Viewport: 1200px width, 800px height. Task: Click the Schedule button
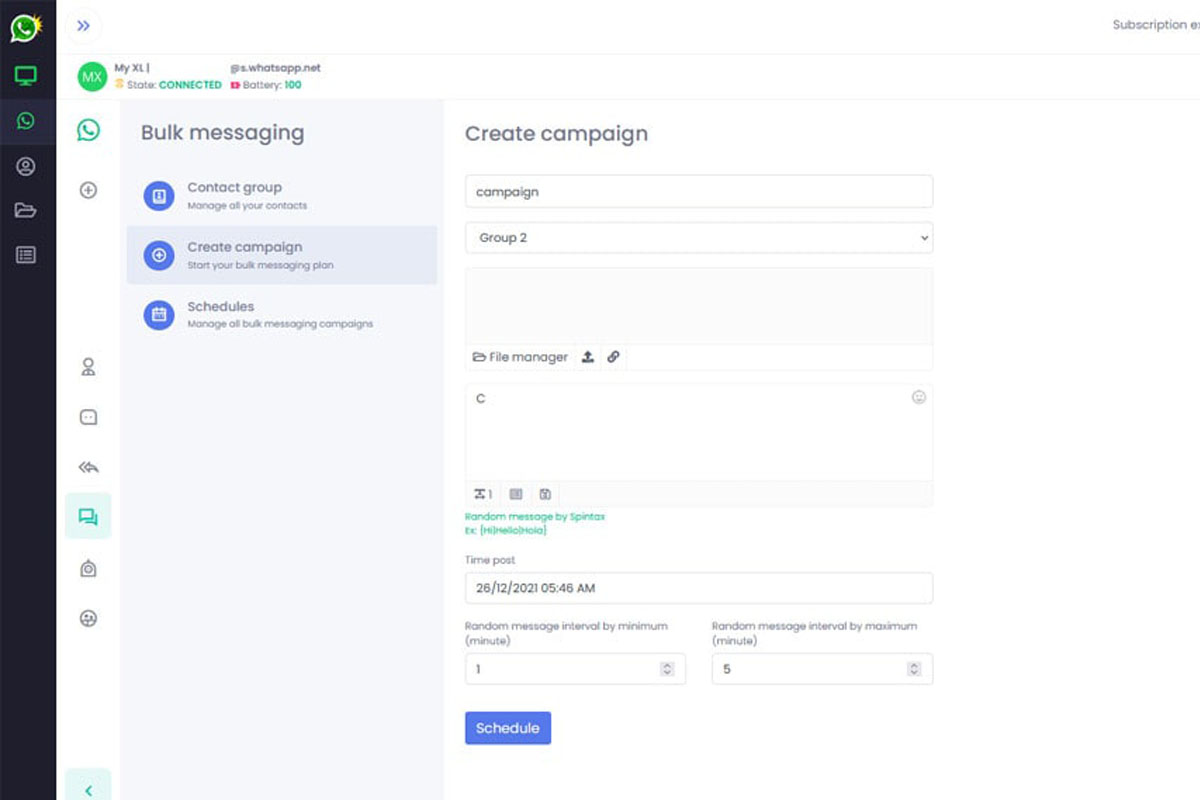507,728
